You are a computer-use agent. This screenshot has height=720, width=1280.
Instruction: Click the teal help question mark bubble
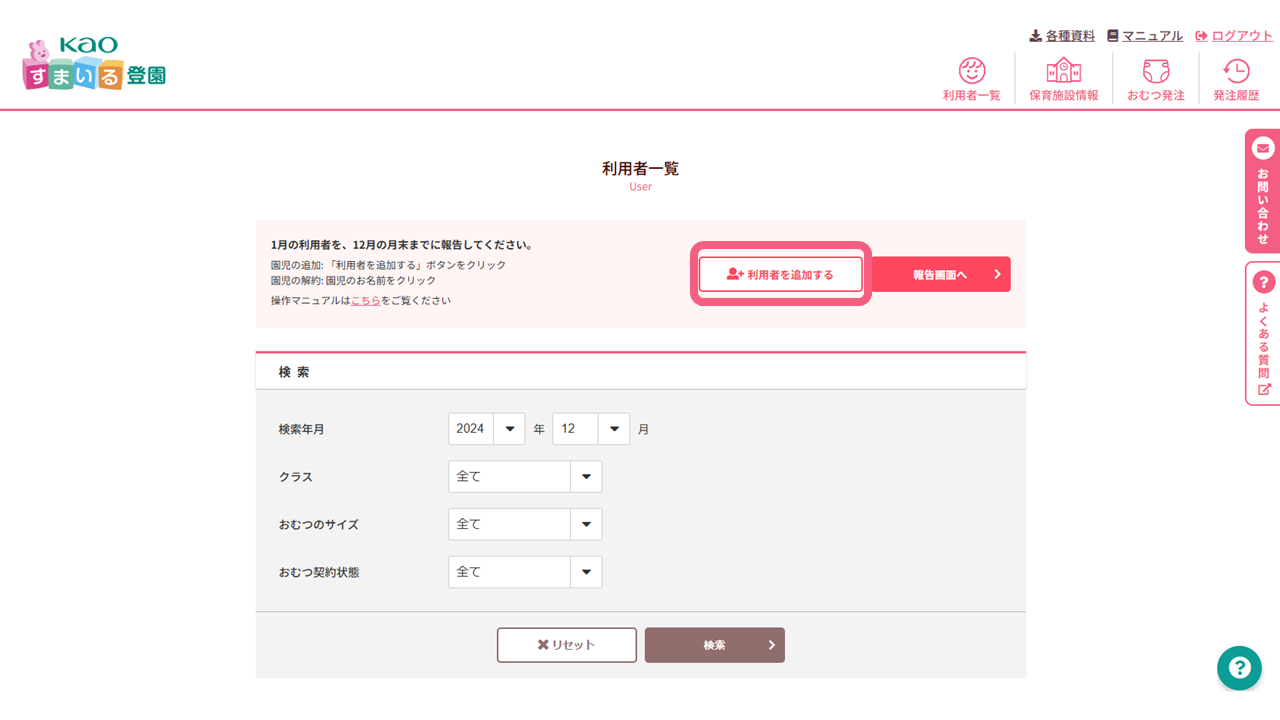[1239, 667]
